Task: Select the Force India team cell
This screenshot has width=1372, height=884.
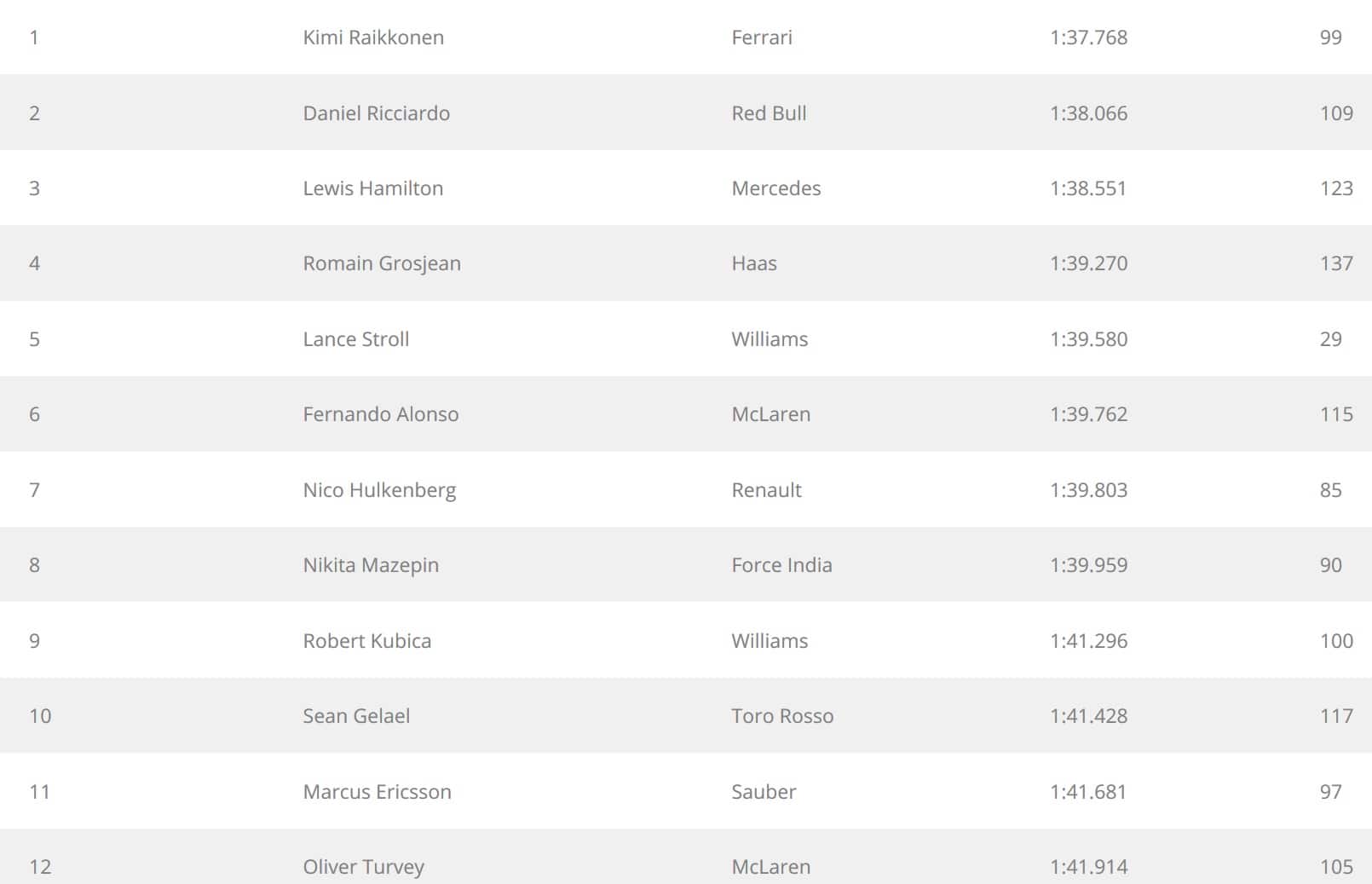Action: [x=781, y=565]
